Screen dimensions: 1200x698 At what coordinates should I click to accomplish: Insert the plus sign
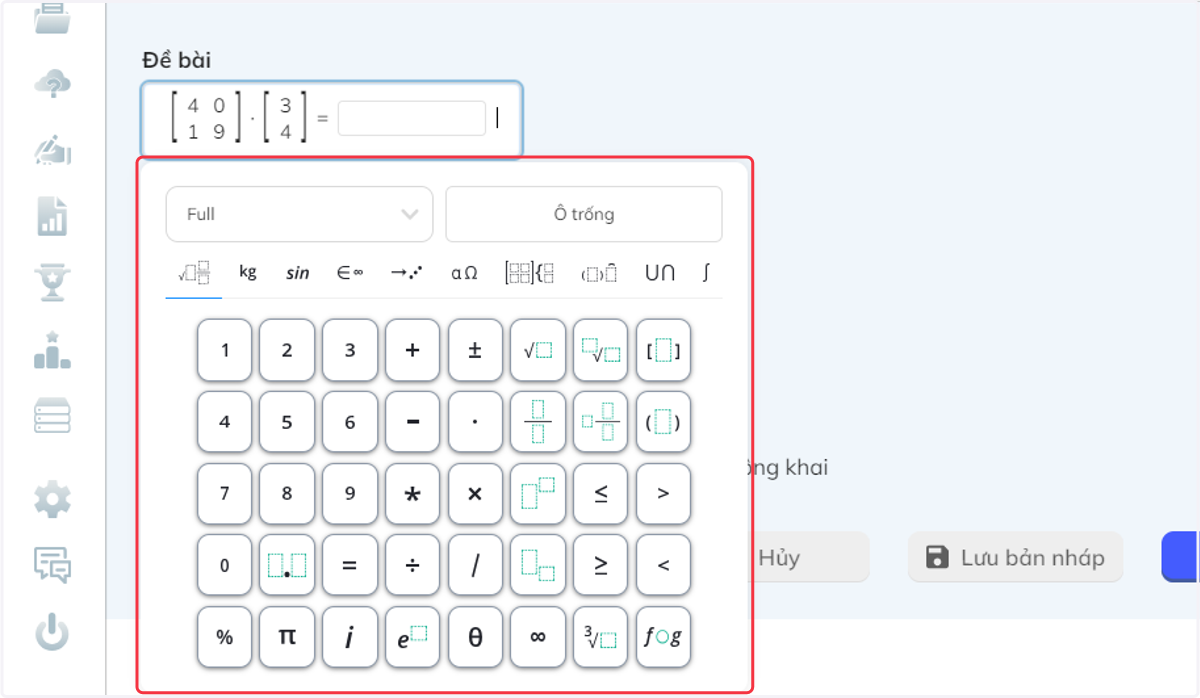(x=412, y=350)
